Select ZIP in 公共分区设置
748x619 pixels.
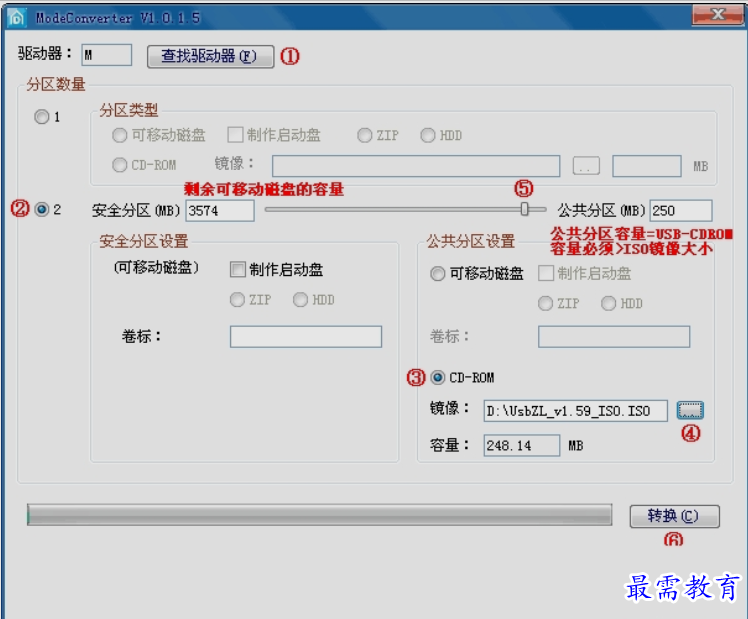click(545, 303)
